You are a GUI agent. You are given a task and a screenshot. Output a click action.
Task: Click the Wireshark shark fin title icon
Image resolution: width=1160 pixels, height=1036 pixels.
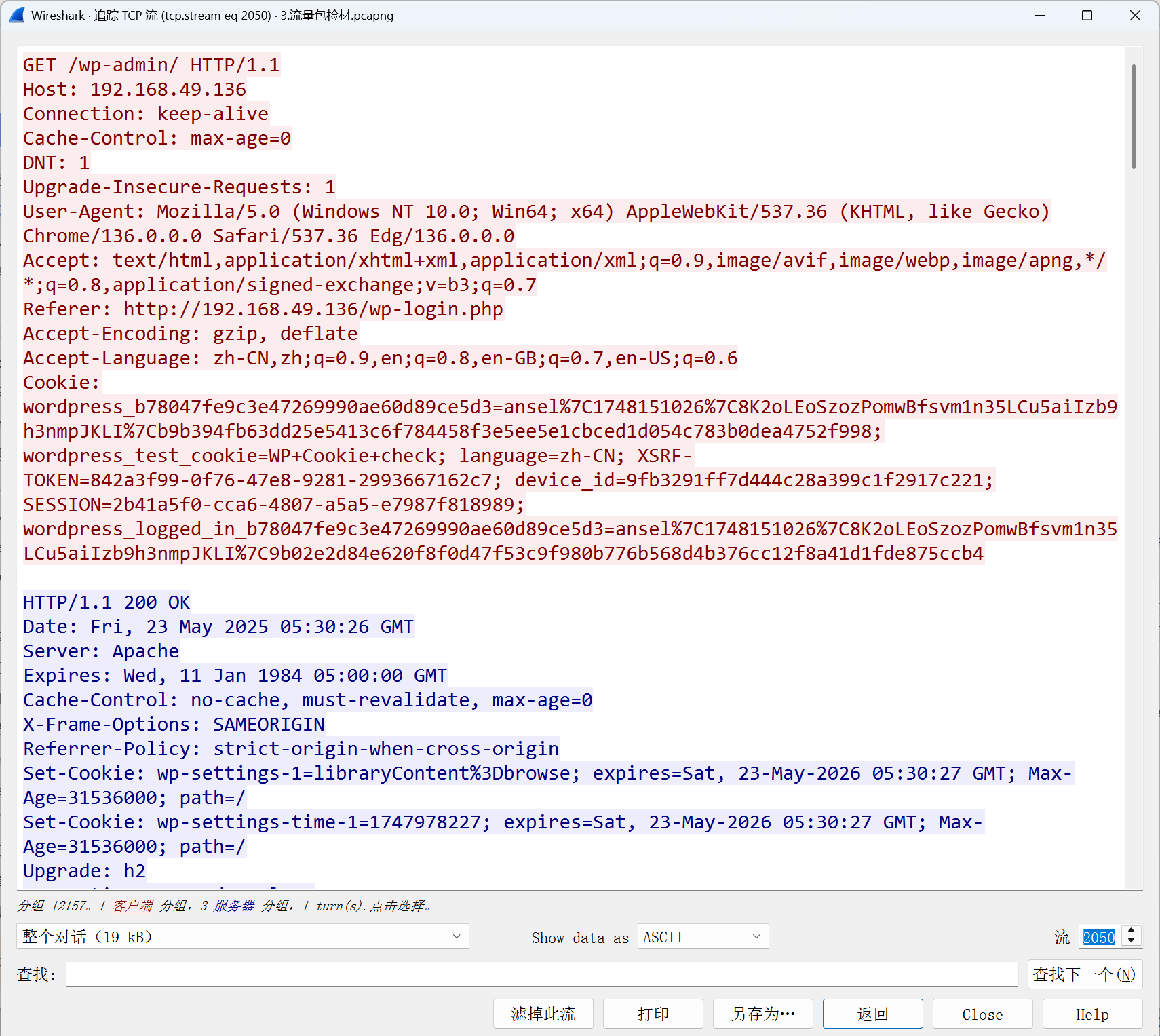(17, 15)
